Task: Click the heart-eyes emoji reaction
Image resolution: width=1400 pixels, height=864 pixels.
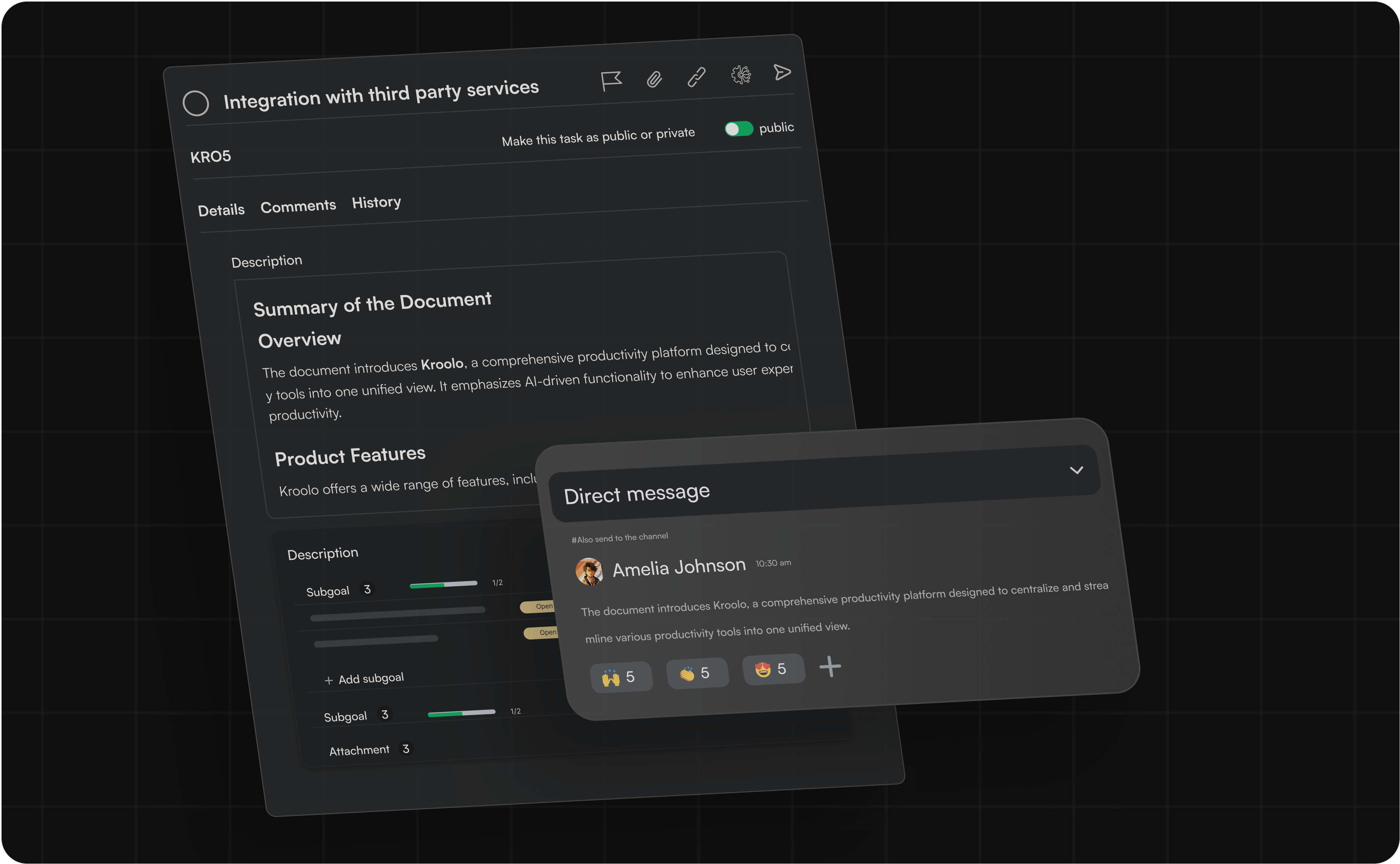Action: click(773, 669)
